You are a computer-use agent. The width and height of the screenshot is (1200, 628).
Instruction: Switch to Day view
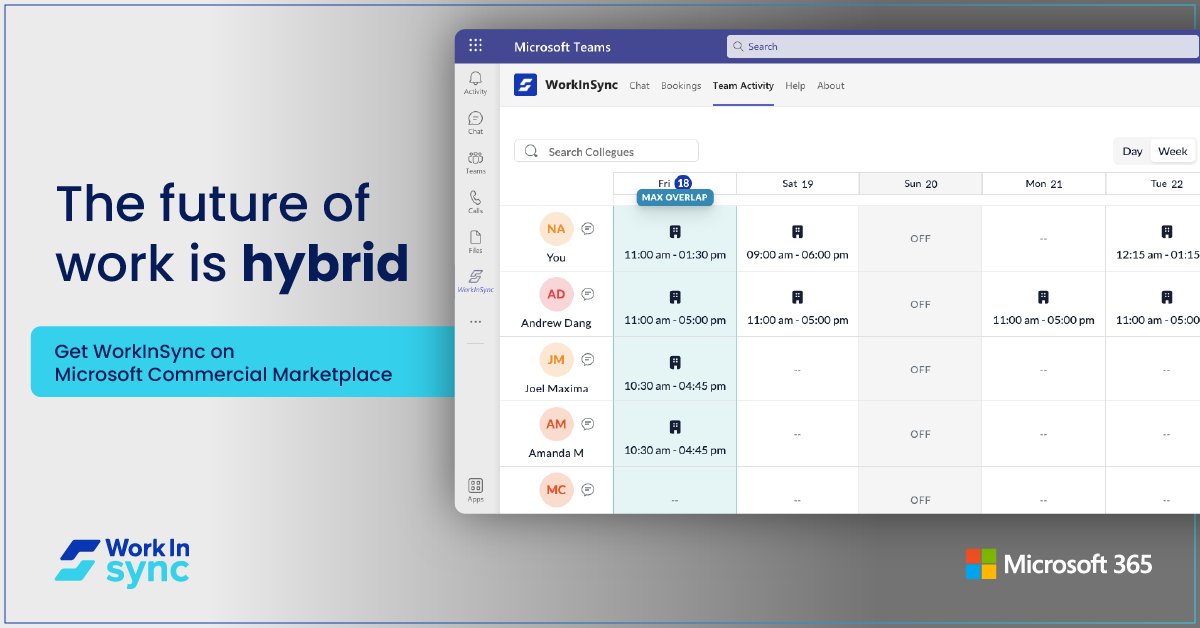point(1132,151)
